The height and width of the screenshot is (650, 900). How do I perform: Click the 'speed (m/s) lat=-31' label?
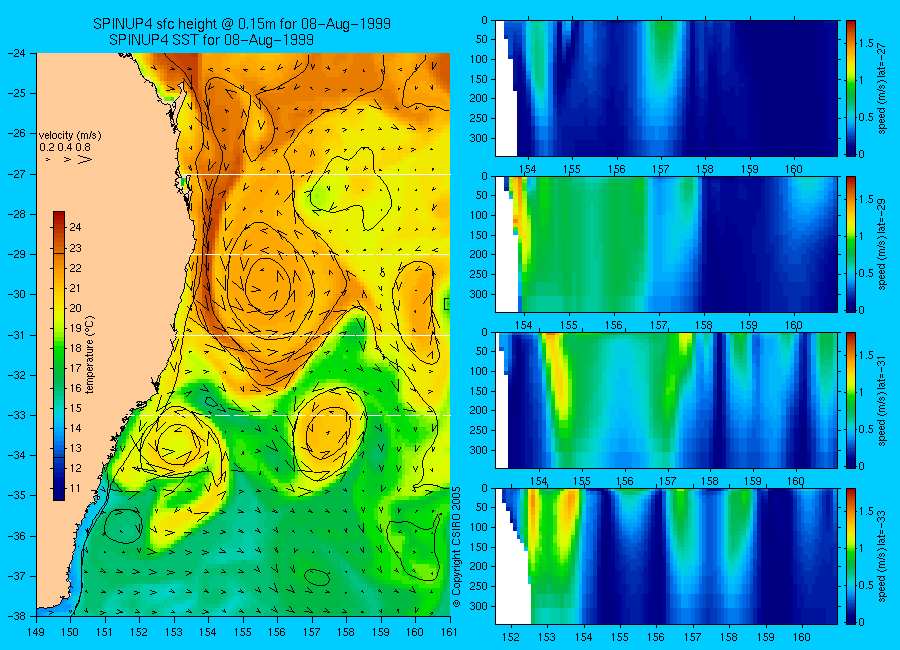[882, 400]
